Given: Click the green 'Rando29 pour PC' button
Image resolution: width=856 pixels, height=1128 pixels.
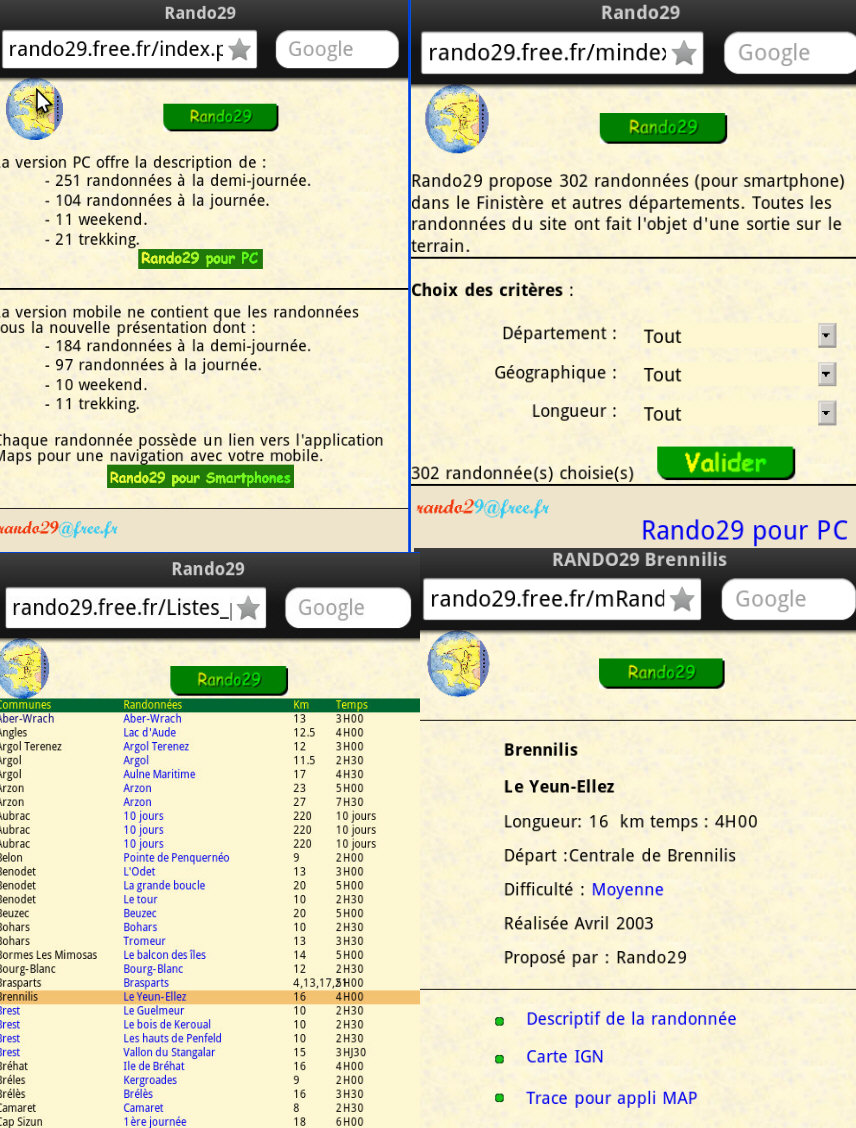Looking at the screenshot, I should (x=200, y=259).
